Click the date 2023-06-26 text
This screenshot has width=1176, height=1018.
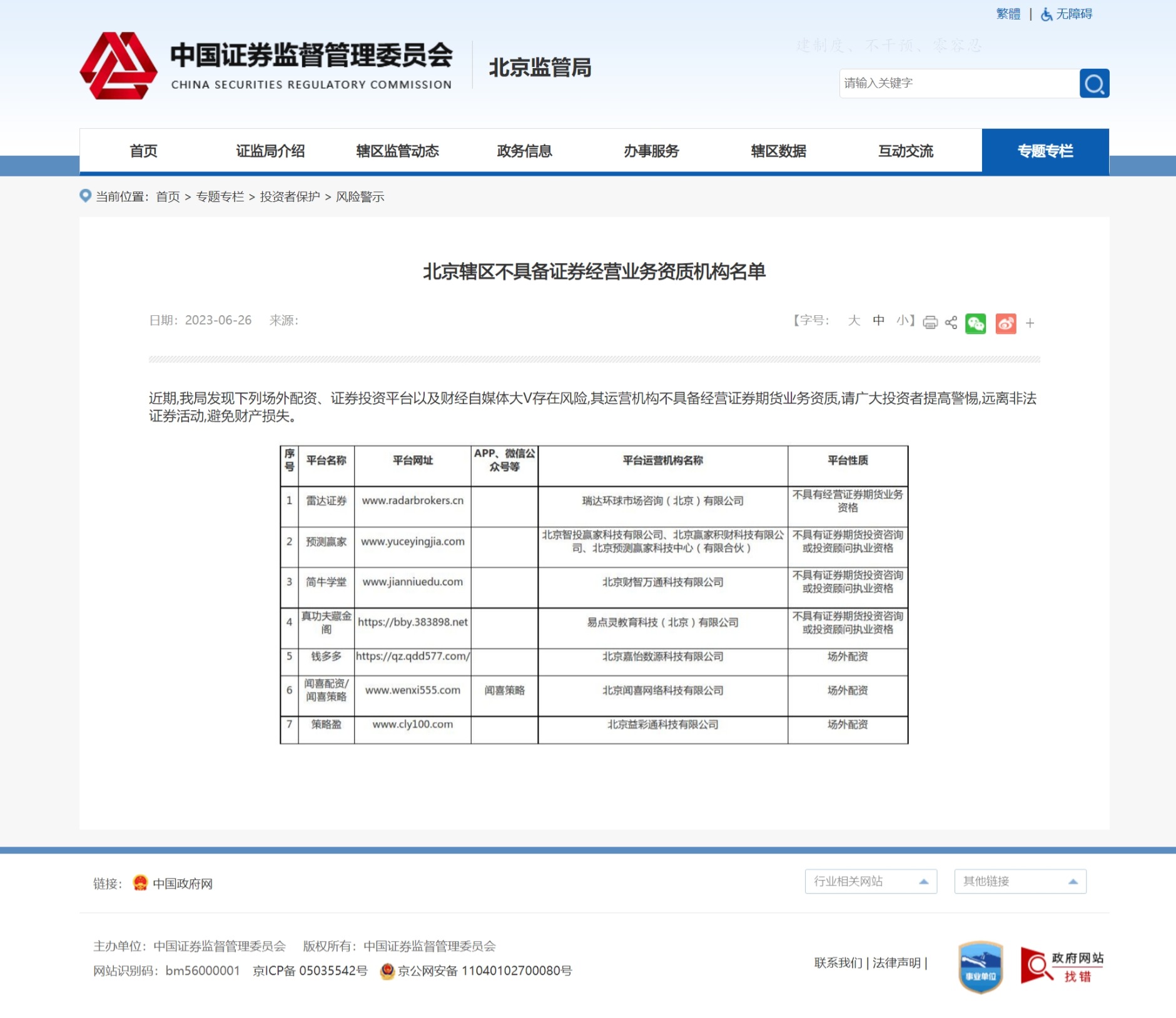(x=218, y=320)
